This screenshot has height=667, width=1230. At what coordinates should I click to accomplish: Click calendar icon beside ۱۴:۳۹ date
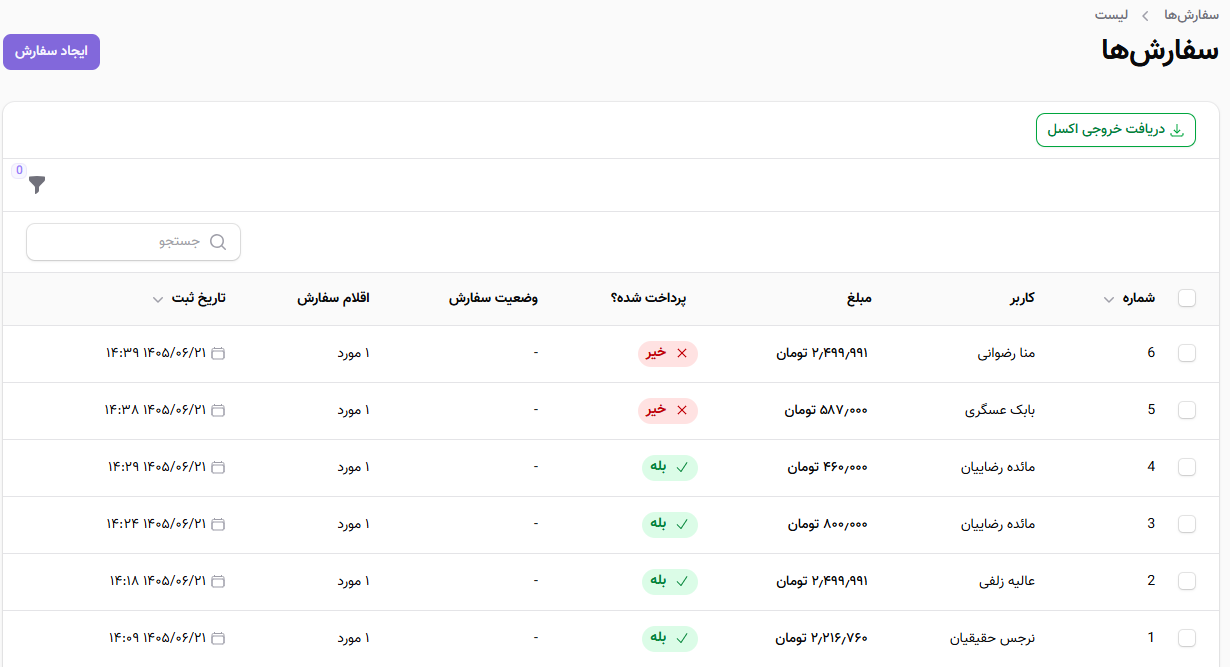click(x=219, y=353)
